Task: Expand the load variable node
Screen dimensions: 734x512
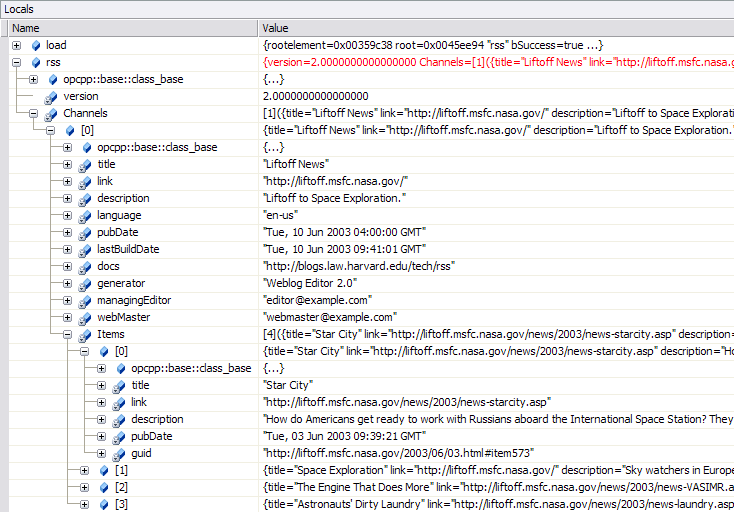Action: (17, 45)
